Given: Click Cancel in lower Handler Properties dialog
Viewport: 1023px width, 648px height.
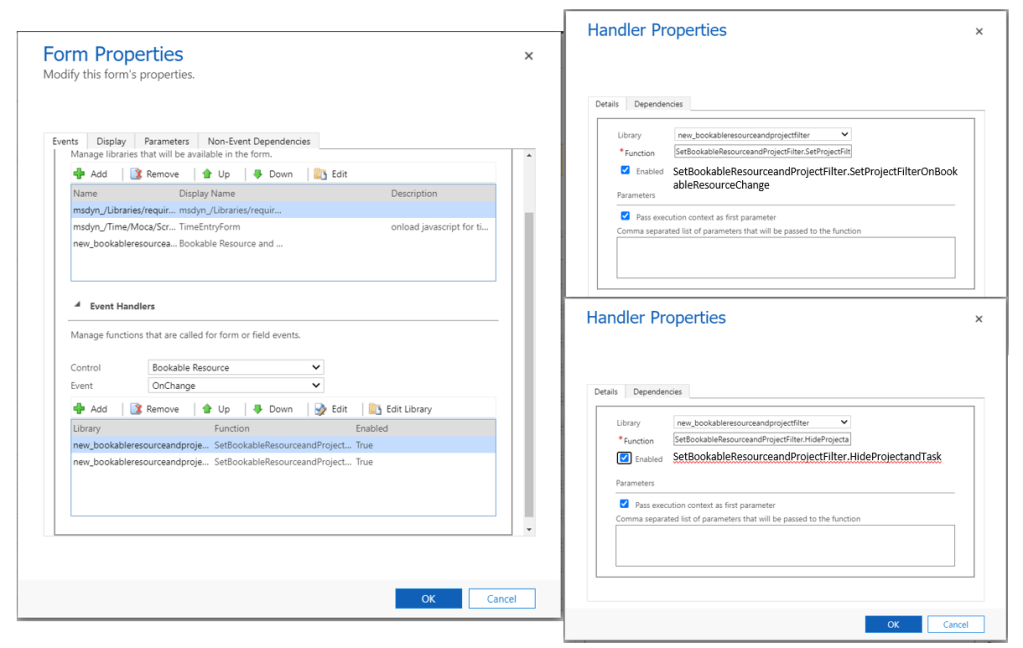Looking at the screenshot, I should click(x=955, y=624).
